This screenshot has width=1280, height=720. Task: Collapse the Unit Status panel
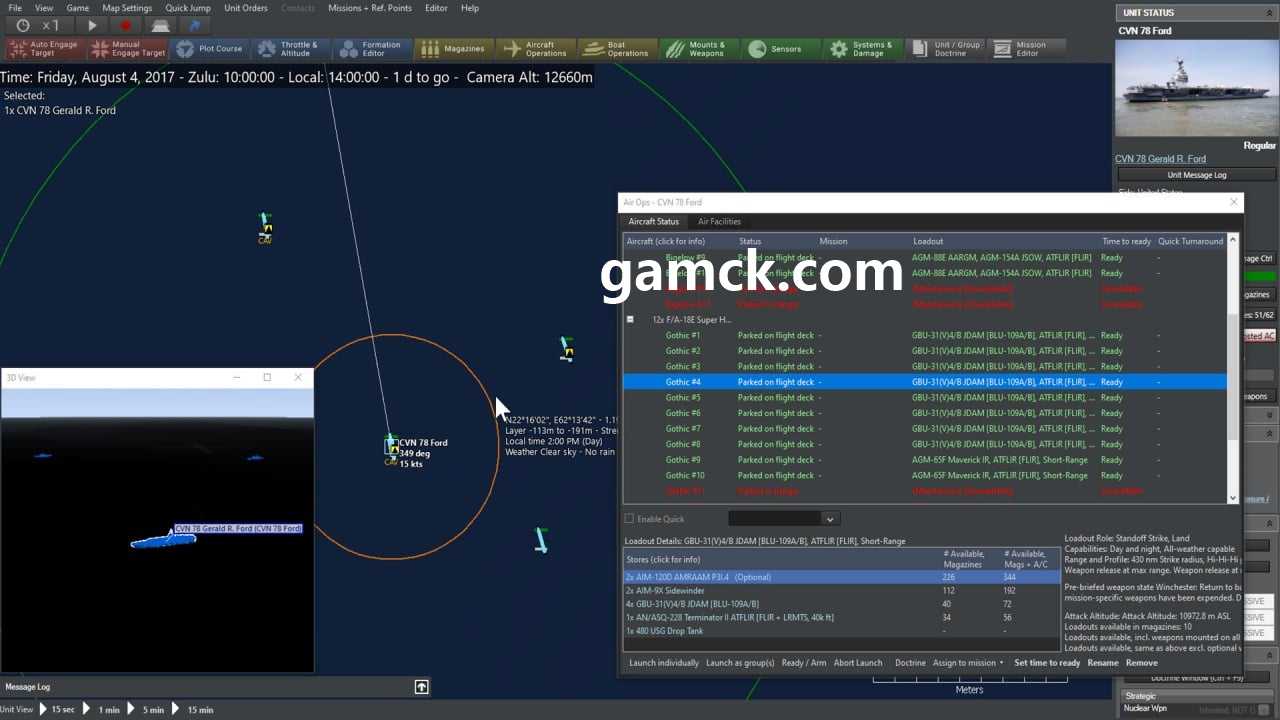coord(1271,12)
